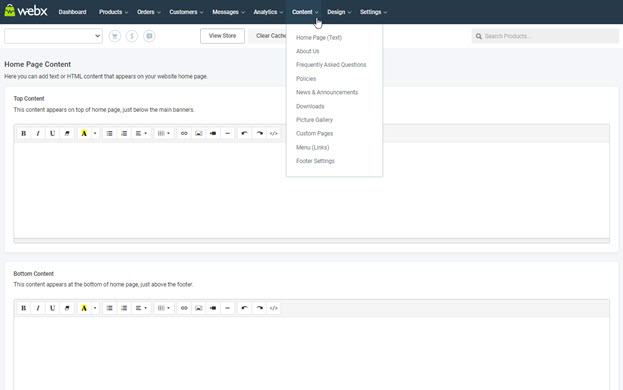Open code view in Bottom Content editor
The height and width of the screenshot is (390, 623).
pos(274,308)
